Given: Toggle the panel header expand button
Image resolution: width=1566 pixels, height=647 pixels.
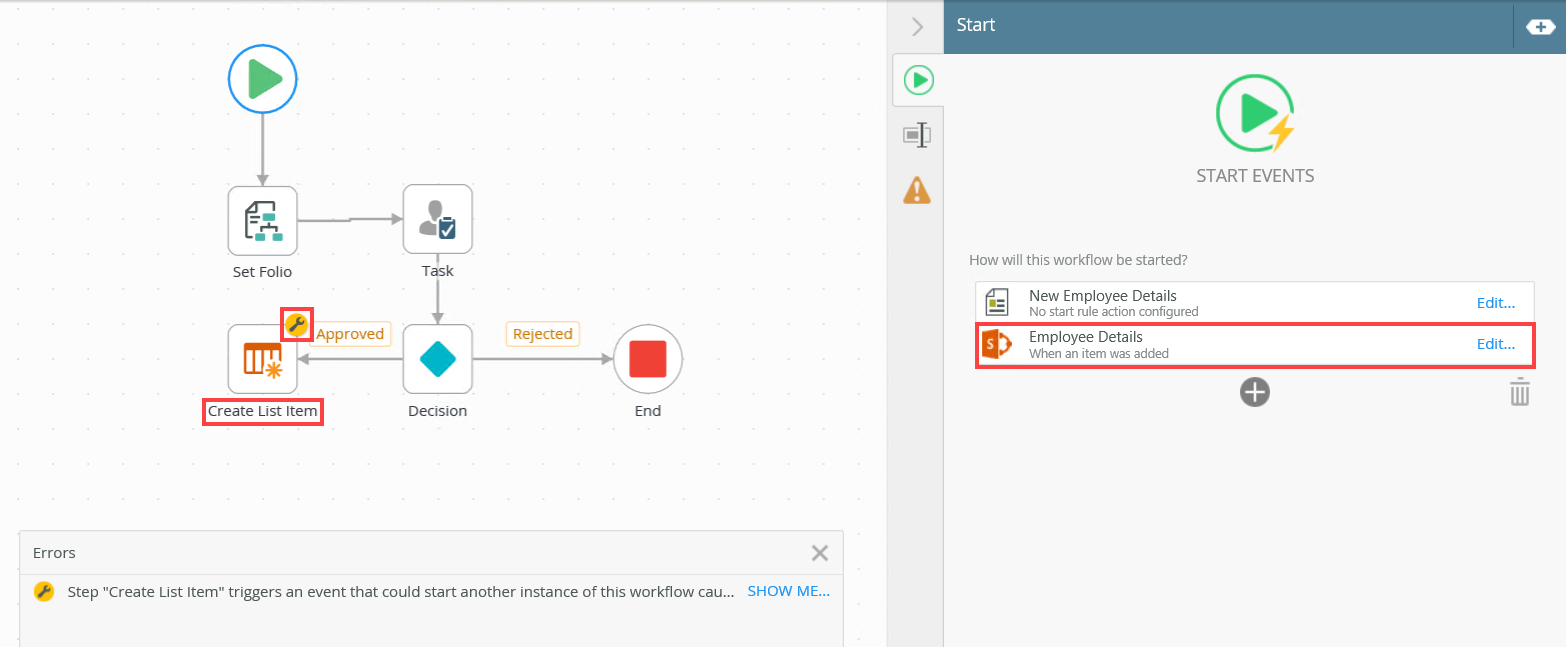Looking at the screenshot, I should 1540,26.
